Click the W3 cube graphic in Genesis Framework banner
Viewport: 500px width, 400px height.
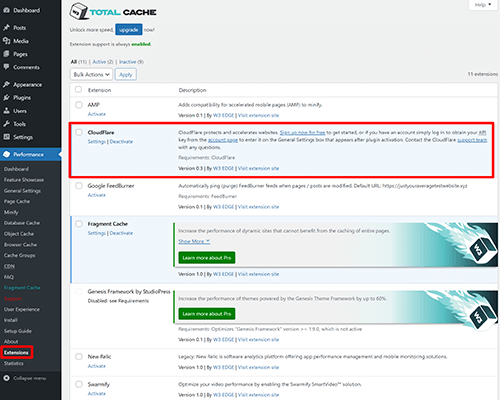point(483,316)
